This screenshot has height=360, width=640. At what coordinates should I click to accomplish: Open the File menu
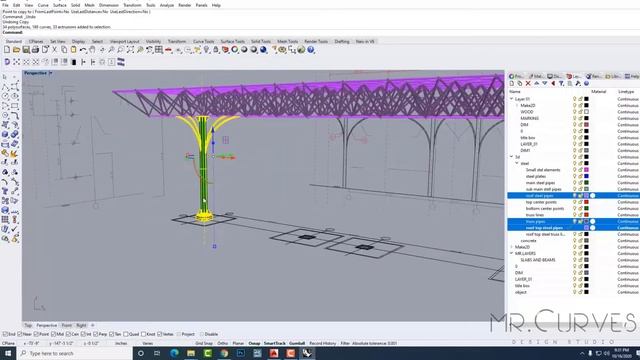[x=5, y=5]
